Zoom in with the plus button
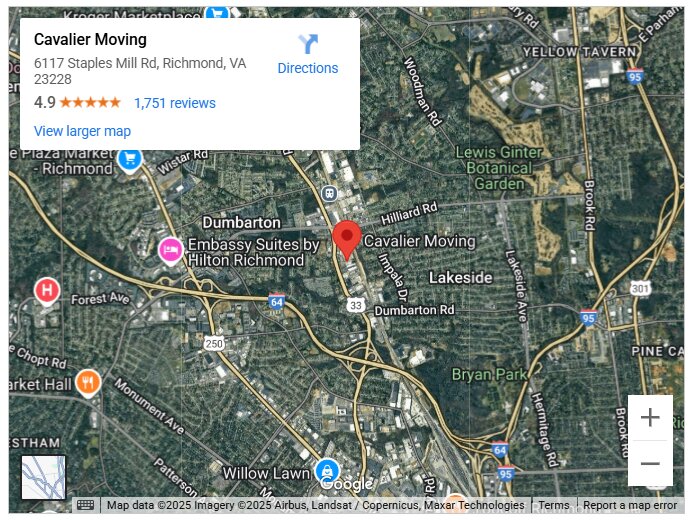This screenshot has height=520, width=697. pos(650,417)
